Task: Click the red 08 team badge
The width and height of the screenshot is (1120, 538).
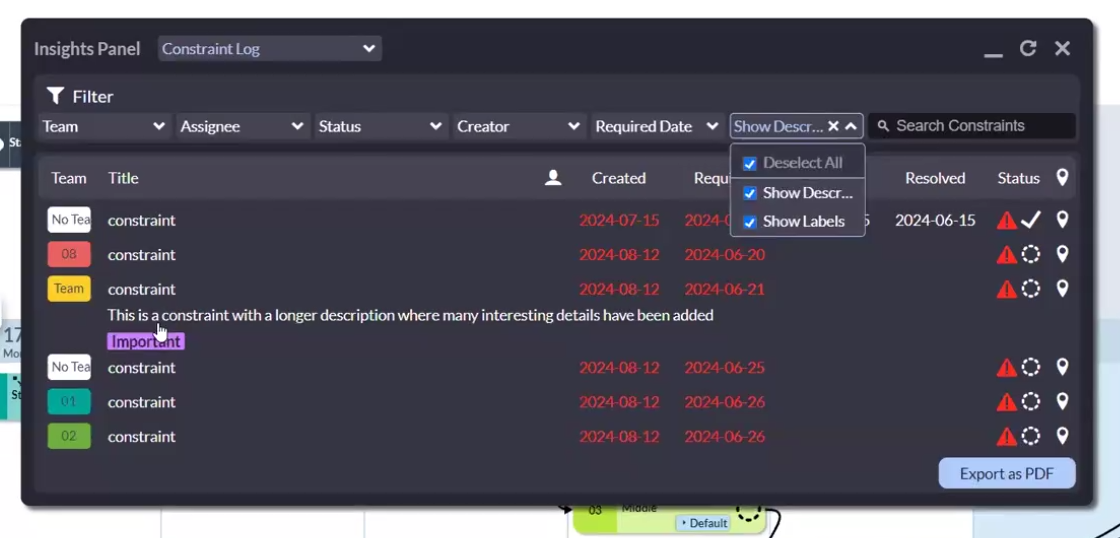Action: click(x=69, y=254)
